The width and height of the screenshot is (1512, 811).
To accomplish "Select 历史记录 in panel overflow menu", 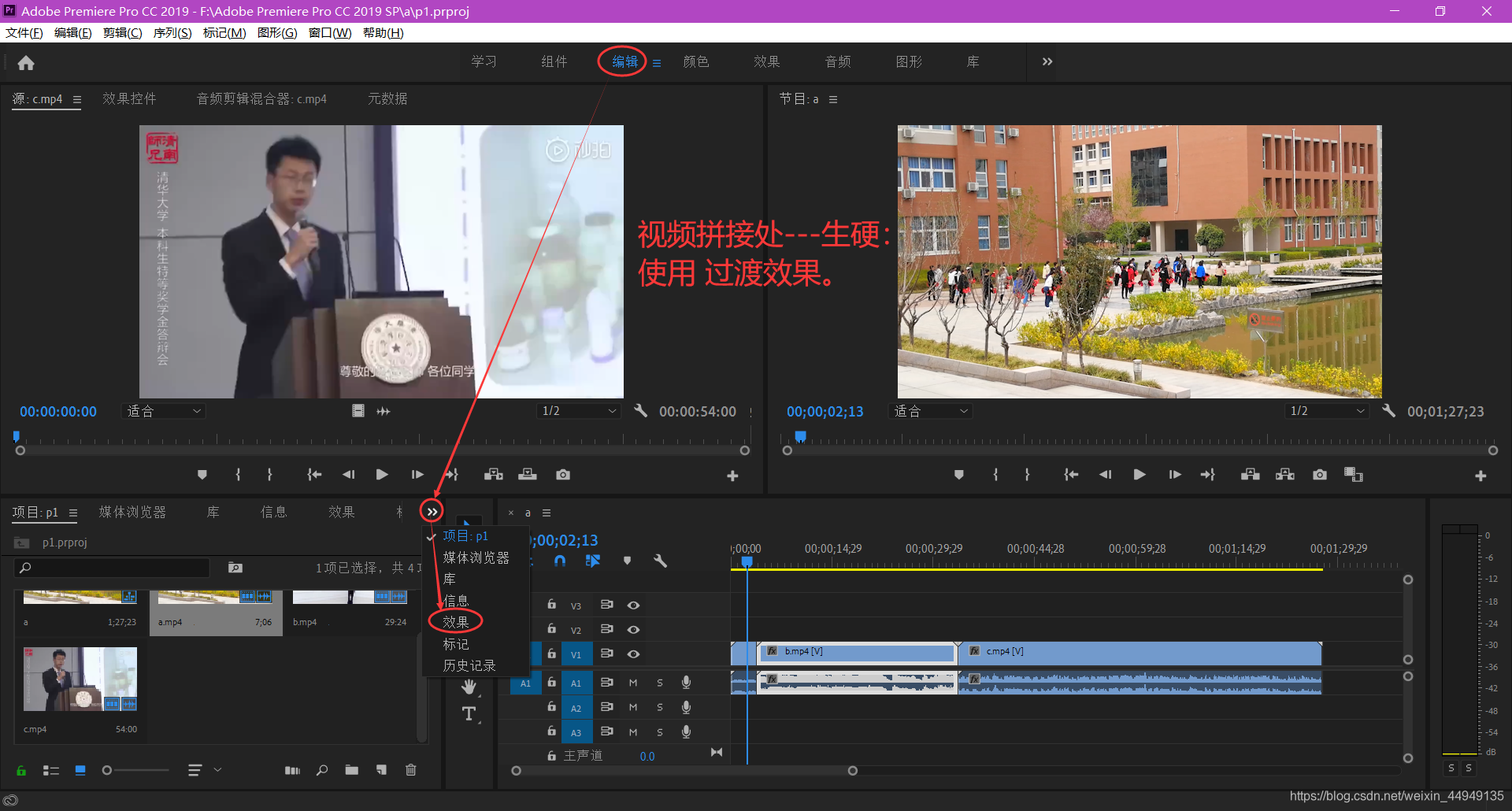I will tap(469, 665).
